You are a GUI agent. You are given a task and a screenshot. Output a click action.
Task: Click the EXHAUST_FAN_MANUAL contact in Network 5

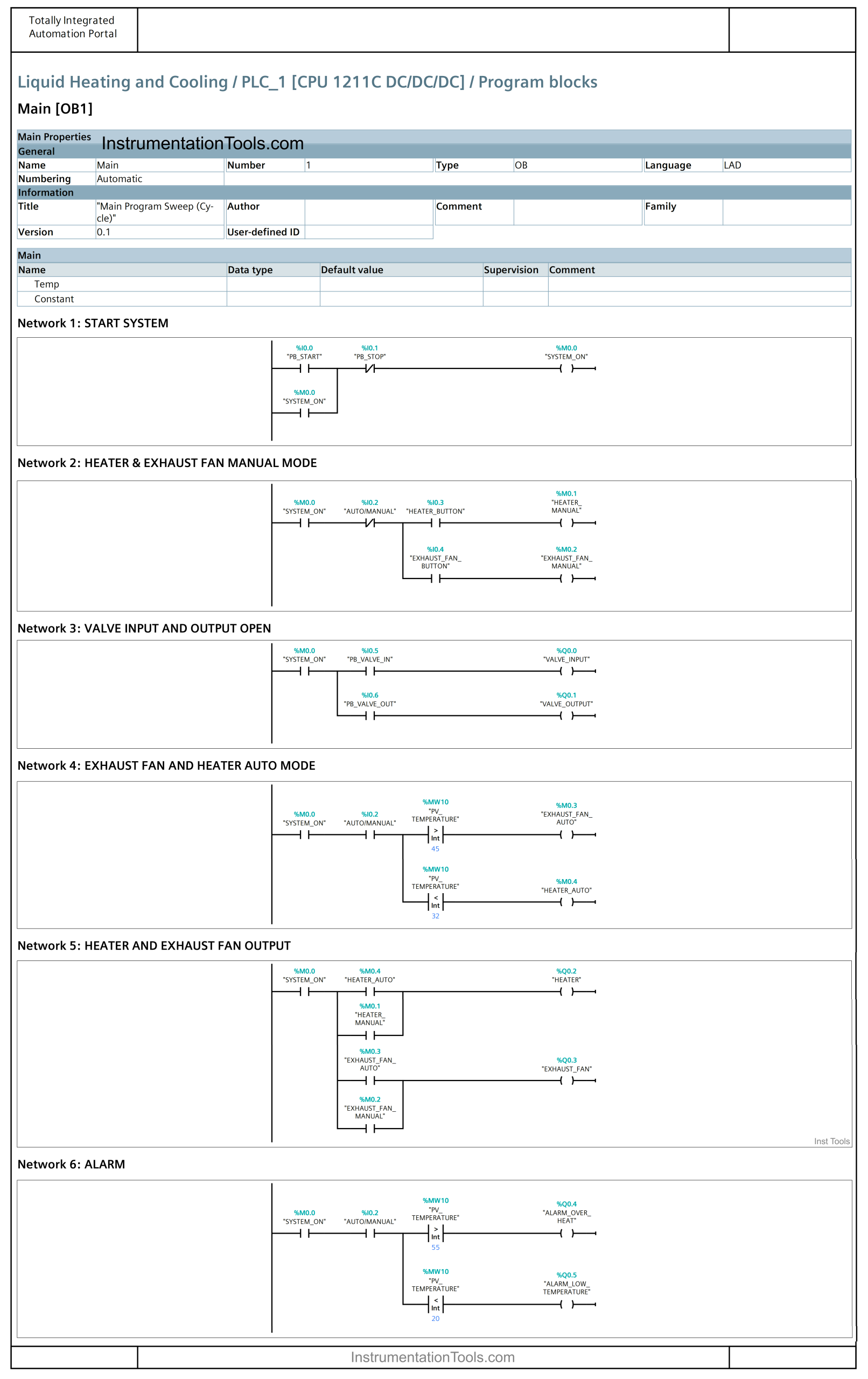(x=370, y=1129)
